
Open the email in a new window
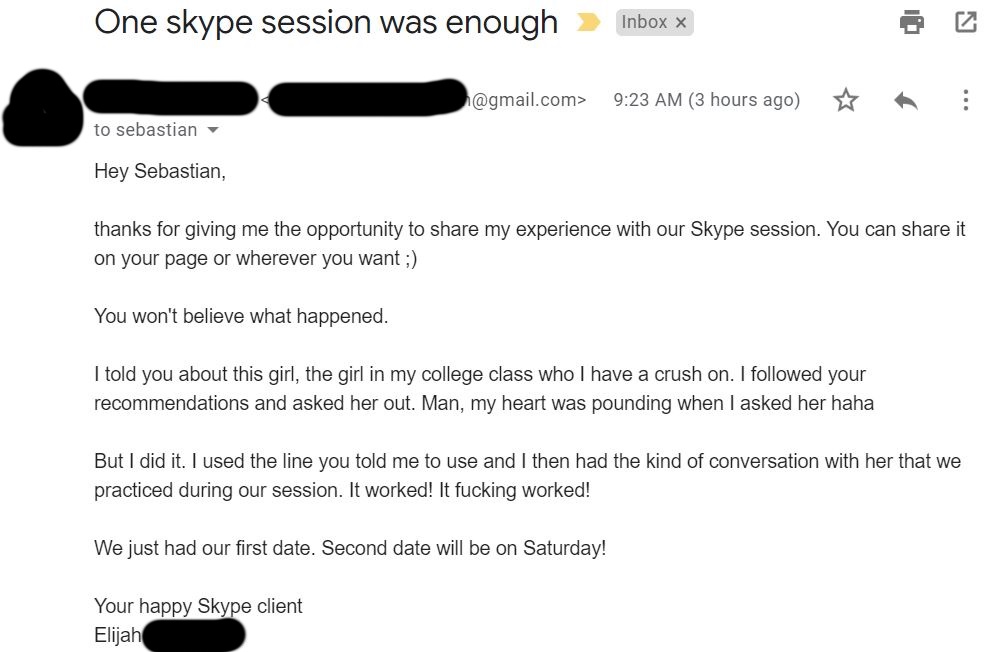click(x=966, y=22)
